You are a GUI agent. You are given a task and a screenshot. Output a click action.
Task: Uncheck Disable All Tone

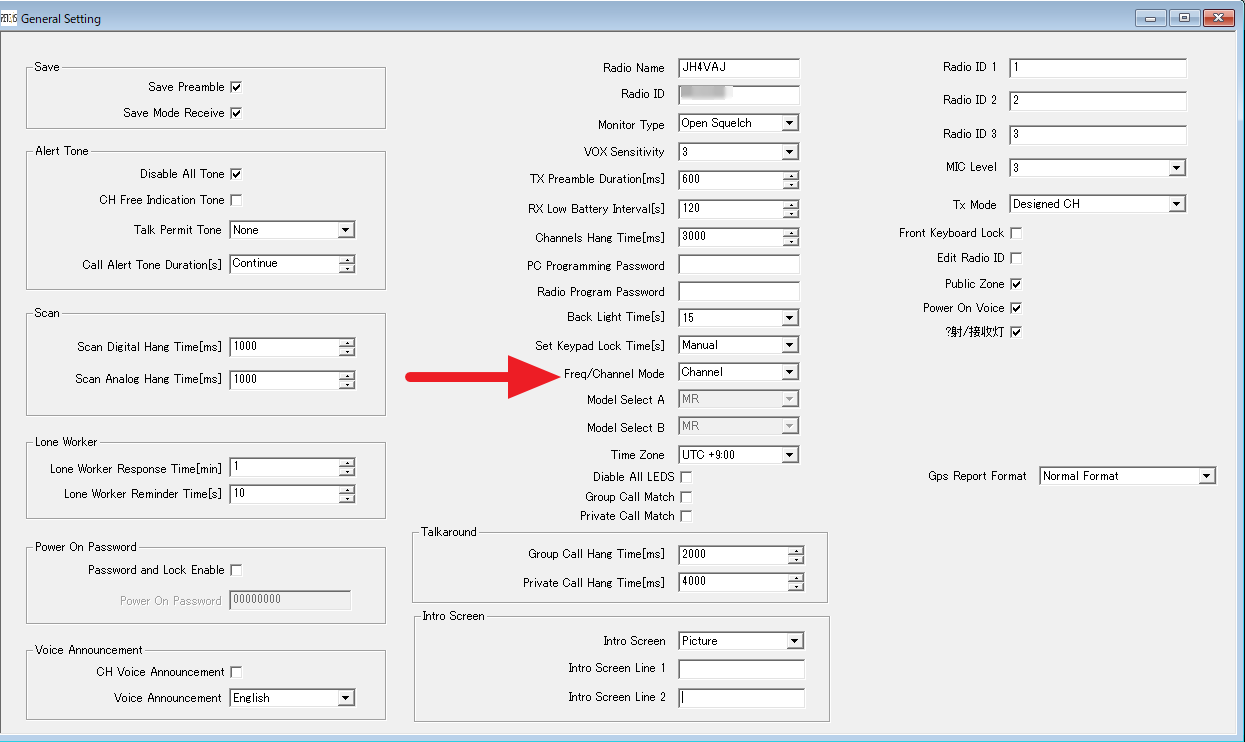(236, 174)
